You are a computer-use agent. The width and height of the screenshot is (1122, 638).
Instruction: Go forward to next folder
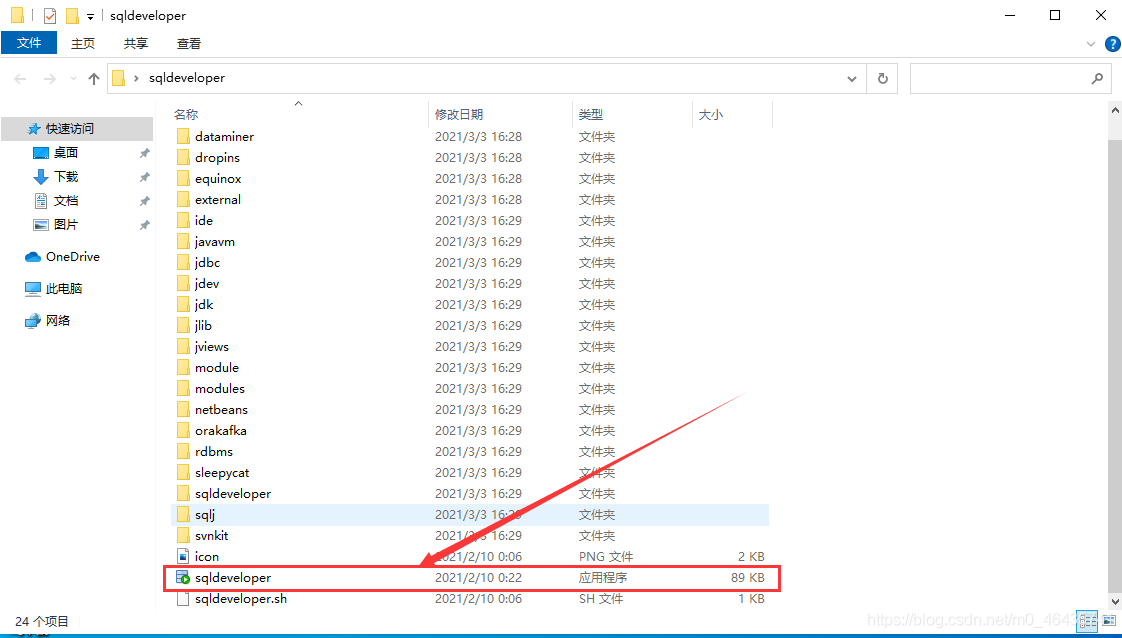tap(49, 79)
